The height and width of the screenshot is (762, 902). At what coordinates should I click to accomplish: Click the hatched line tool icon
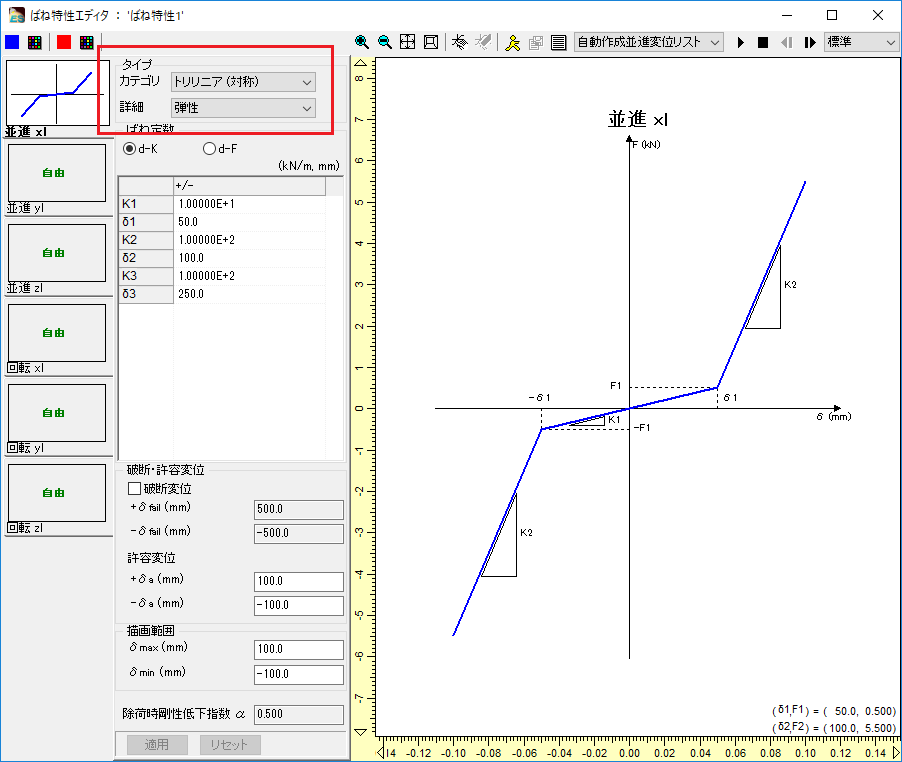point(460,42)
